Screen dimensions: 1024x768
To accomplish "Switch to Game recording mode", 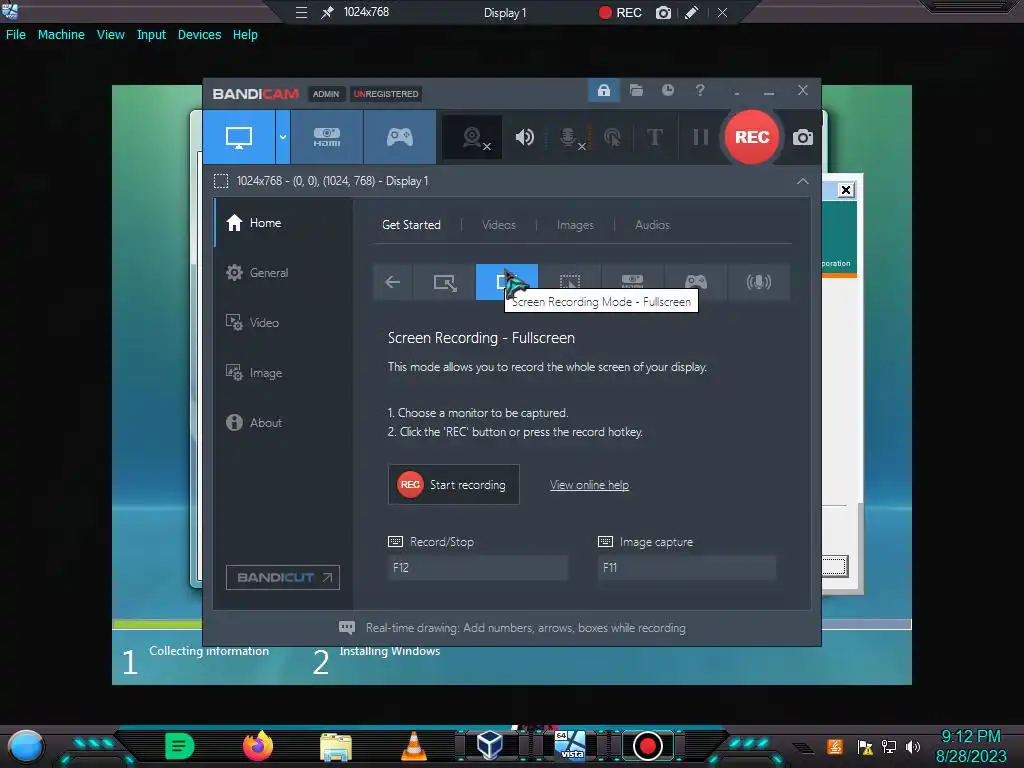I will [x=400, y=137].
